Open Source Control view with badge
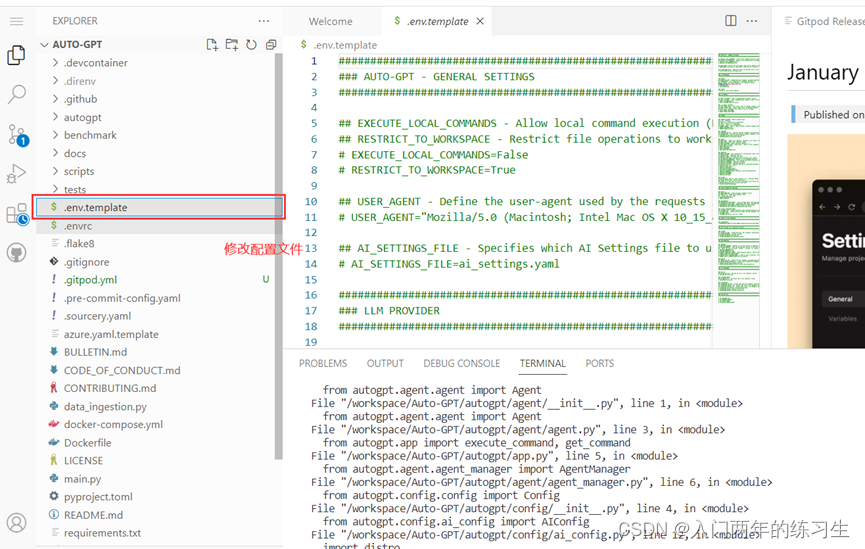This screenshot has width=865, height=549. 17,135
